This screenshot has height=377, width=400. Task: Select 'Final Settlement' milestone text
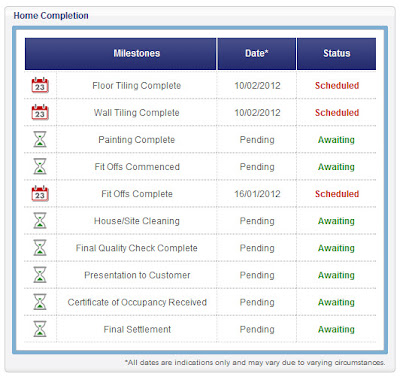(137, 329)
